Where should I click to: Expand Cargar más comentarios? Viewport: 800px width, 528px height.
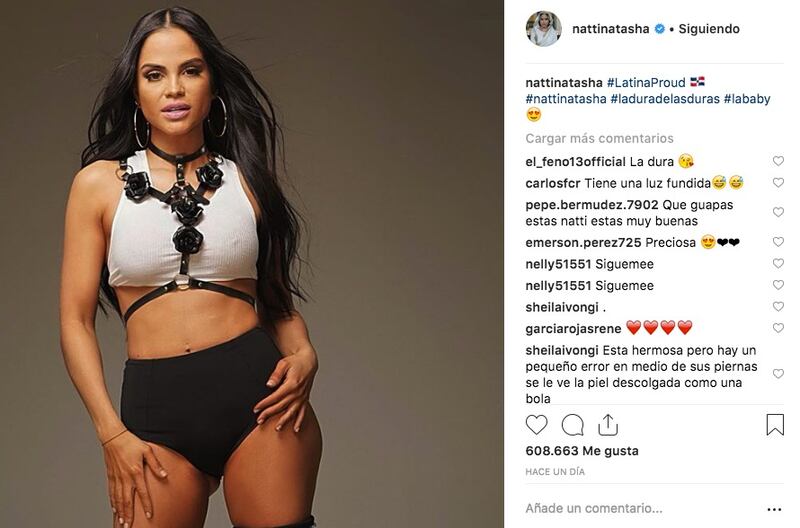pos(599,138)
